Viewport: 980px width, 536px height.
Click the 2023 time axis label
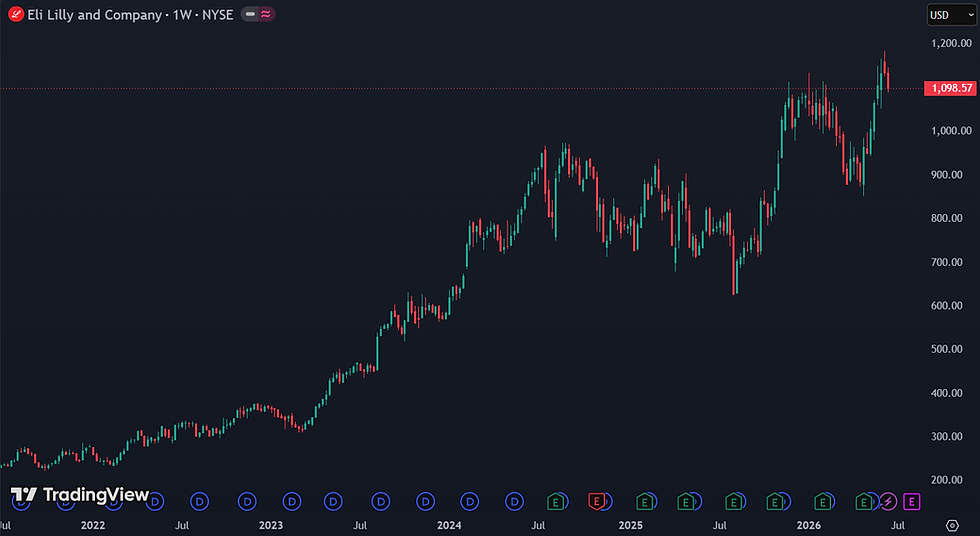pyautogui.click(x=271, y=525)
